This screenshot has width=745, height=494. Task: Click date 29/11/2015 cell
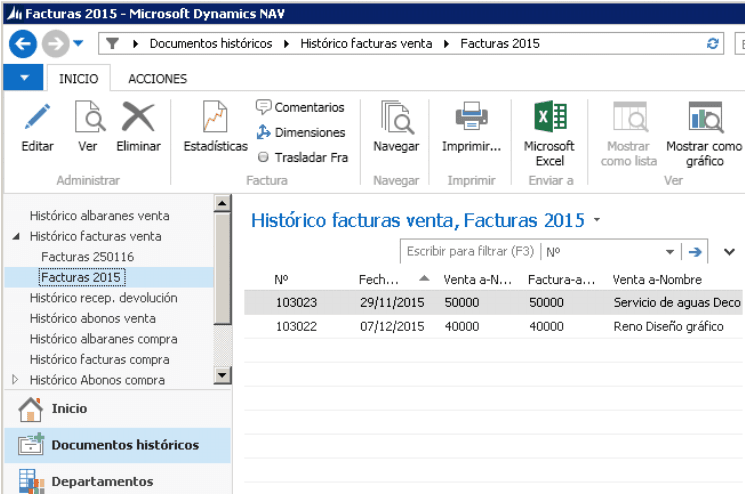pos(392,303)
